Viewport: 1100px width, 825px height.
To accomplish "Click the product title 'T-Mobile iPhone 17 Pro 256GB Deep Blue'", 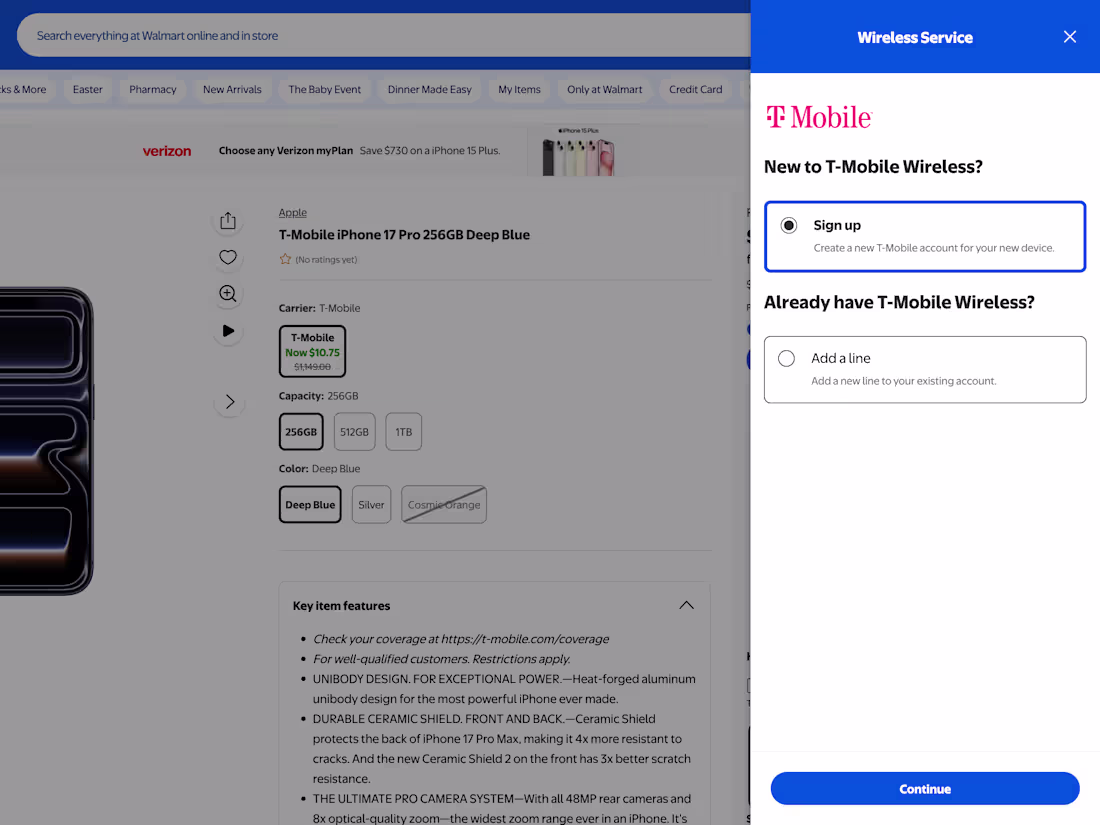I will pyautogui.click(x=404, y=235).
